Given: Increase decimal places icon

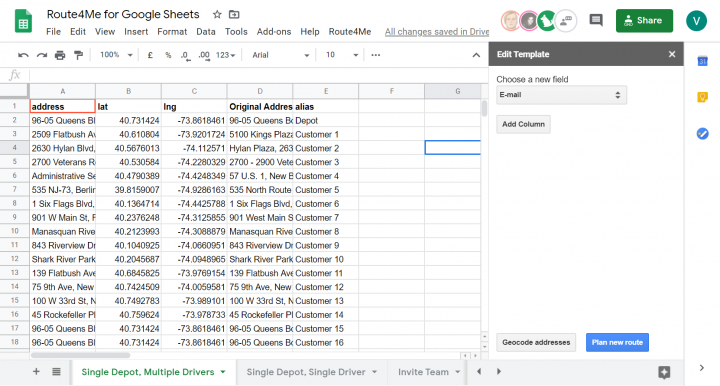Looking at the screenshot, I should click(x=204, y=56).
